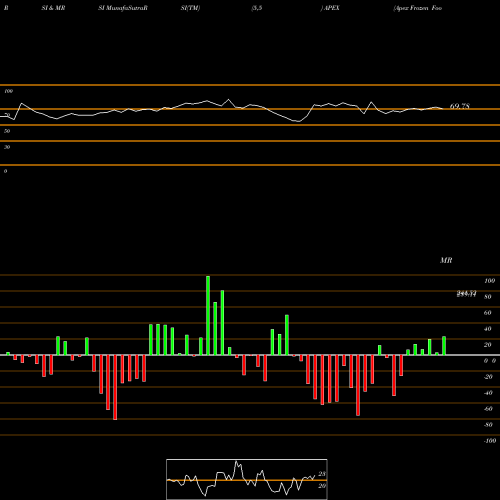Click the value 23 in the mini chart
Viewport: 500px width, 500px height.
click(322, 474)
